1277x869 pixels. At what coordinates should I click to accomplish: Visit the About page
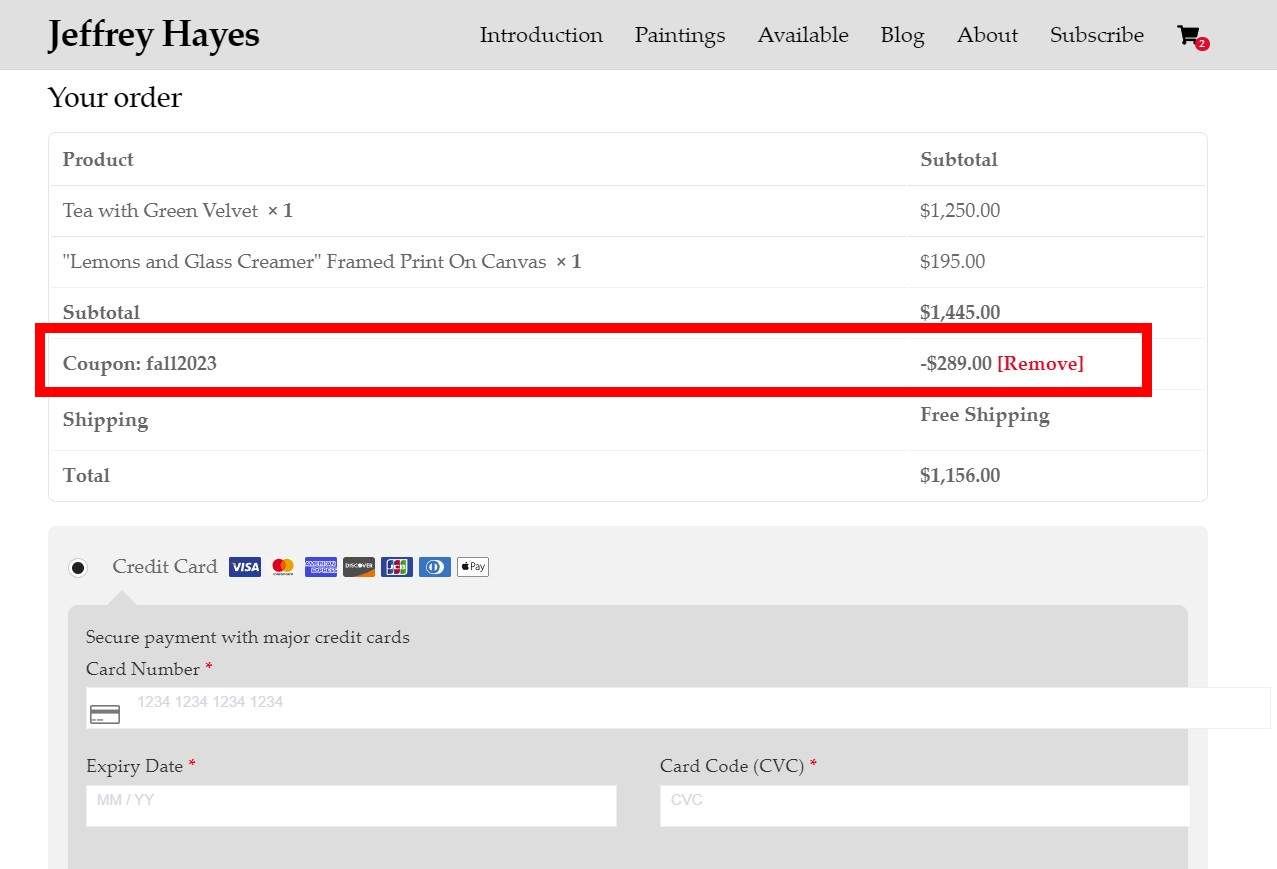pos(987,35)
